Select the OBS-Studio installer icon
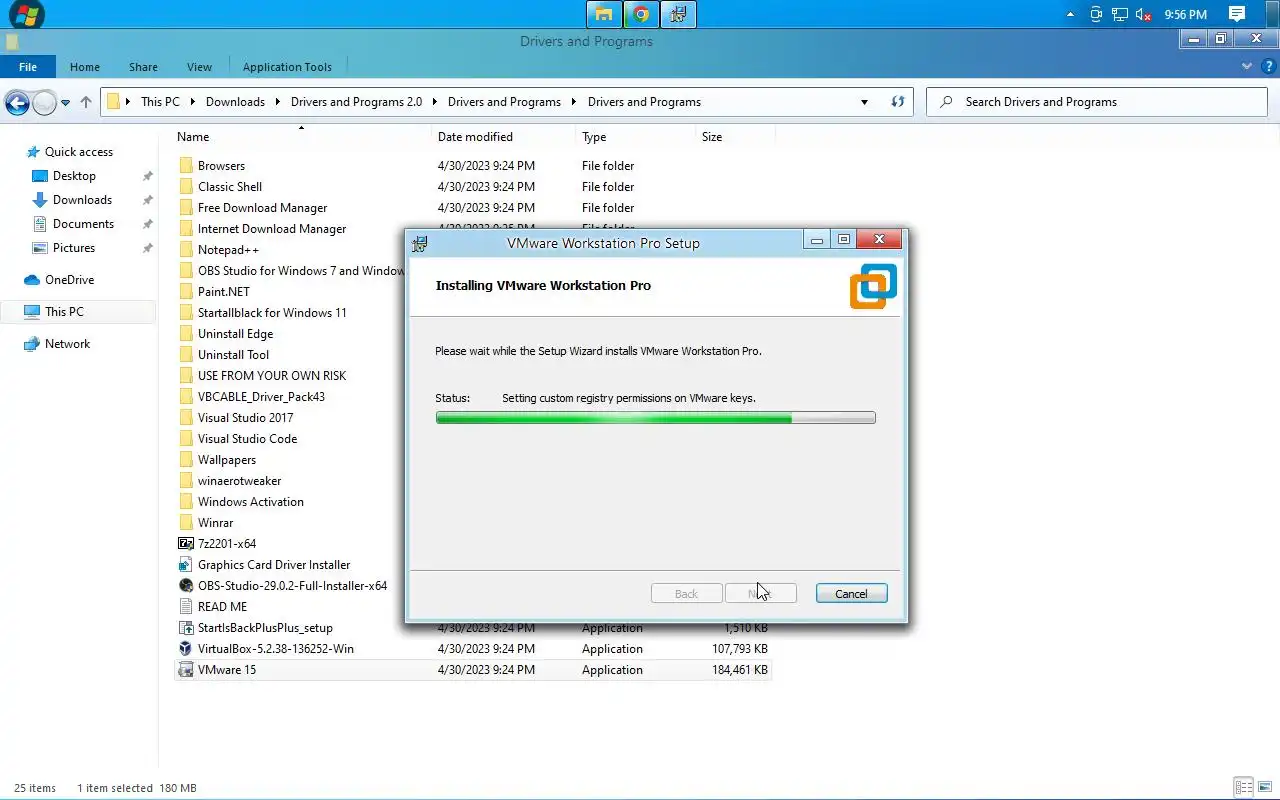Image resolution: width=1280 pixels, height=800 pixels. point(186,586)
